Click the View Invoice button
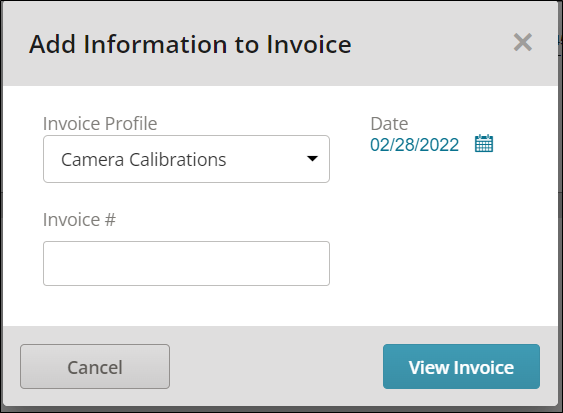563x413 pixels. coord(461,366)
